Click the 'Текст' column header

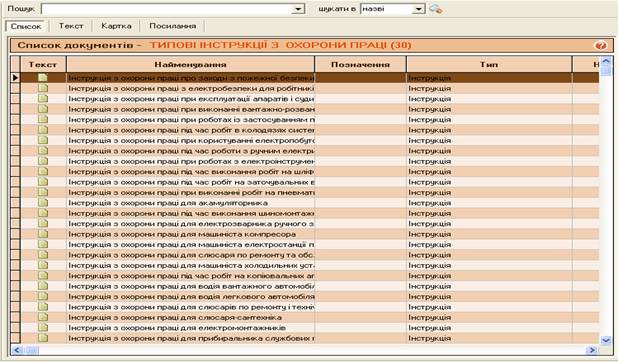[43, 64]
